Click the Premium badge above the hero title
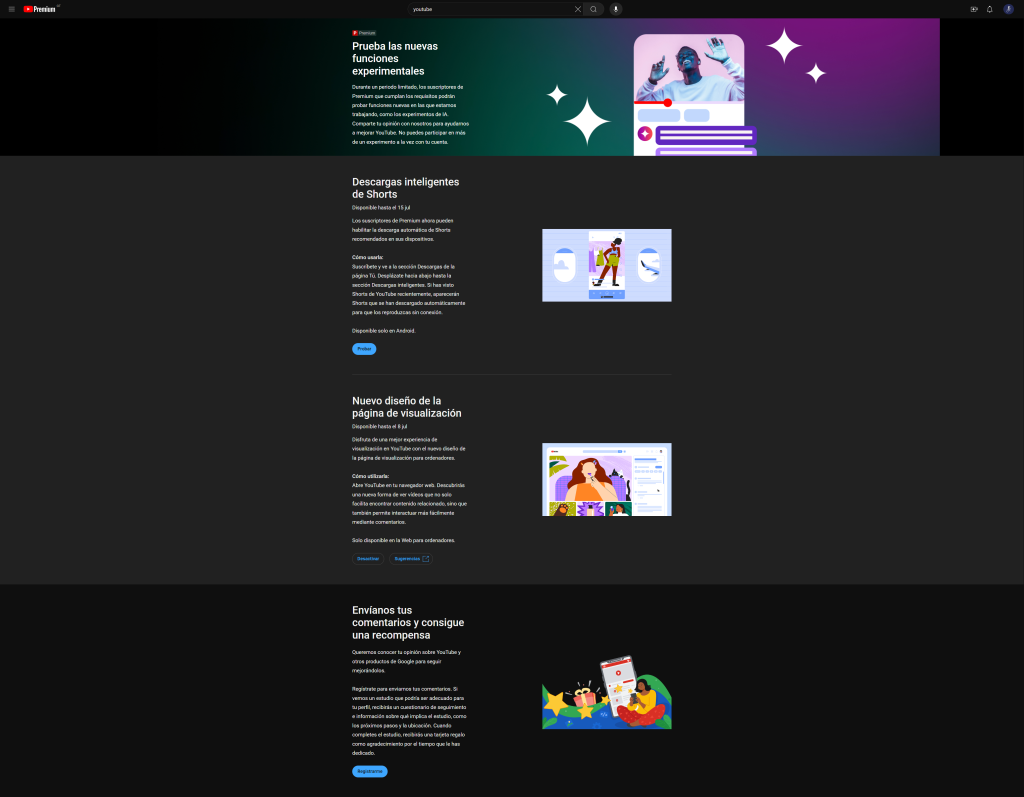 click(364, 33)
